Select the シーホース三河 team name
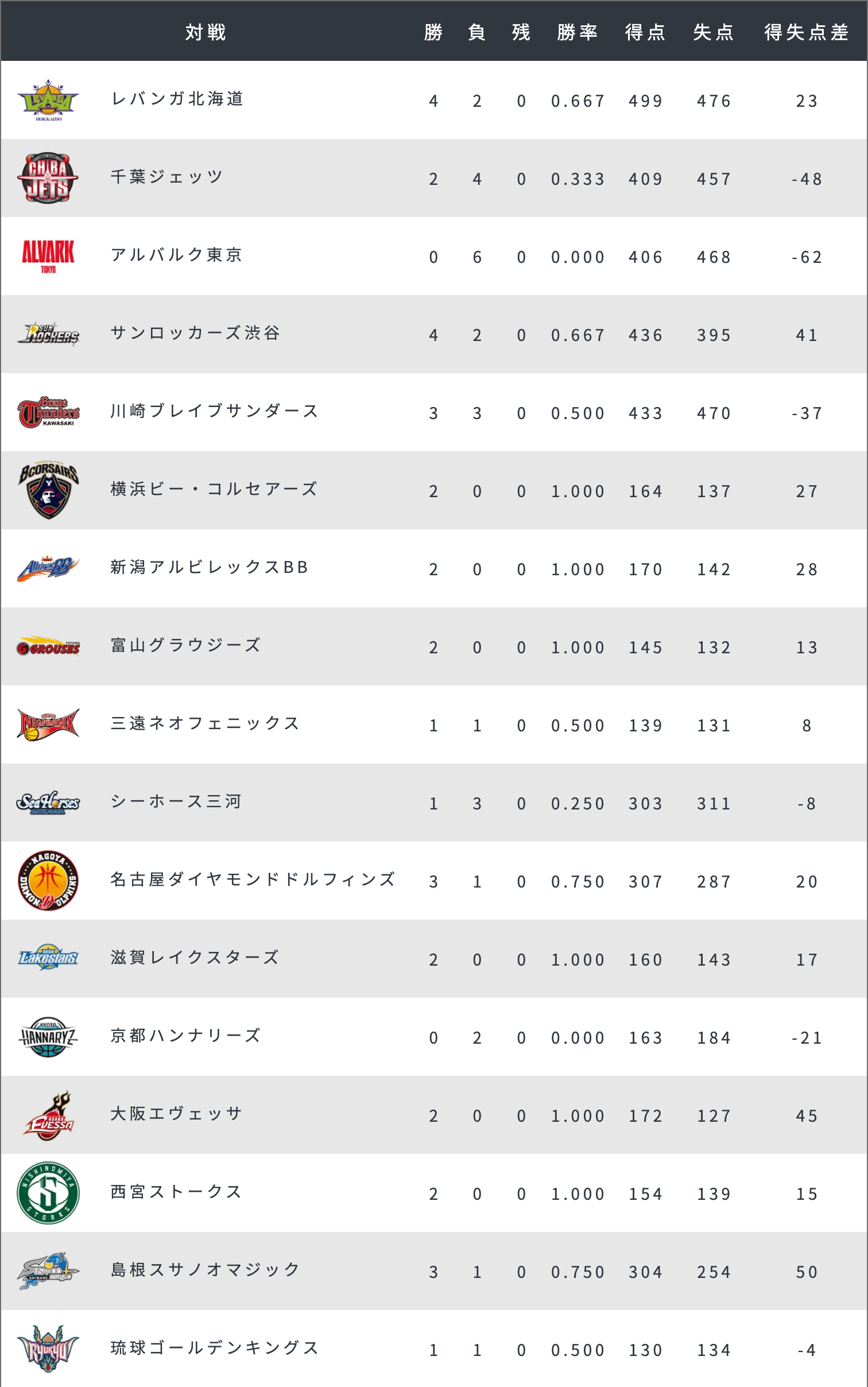The height and width of the screenshot is (1387, 868). click(176, 801)
